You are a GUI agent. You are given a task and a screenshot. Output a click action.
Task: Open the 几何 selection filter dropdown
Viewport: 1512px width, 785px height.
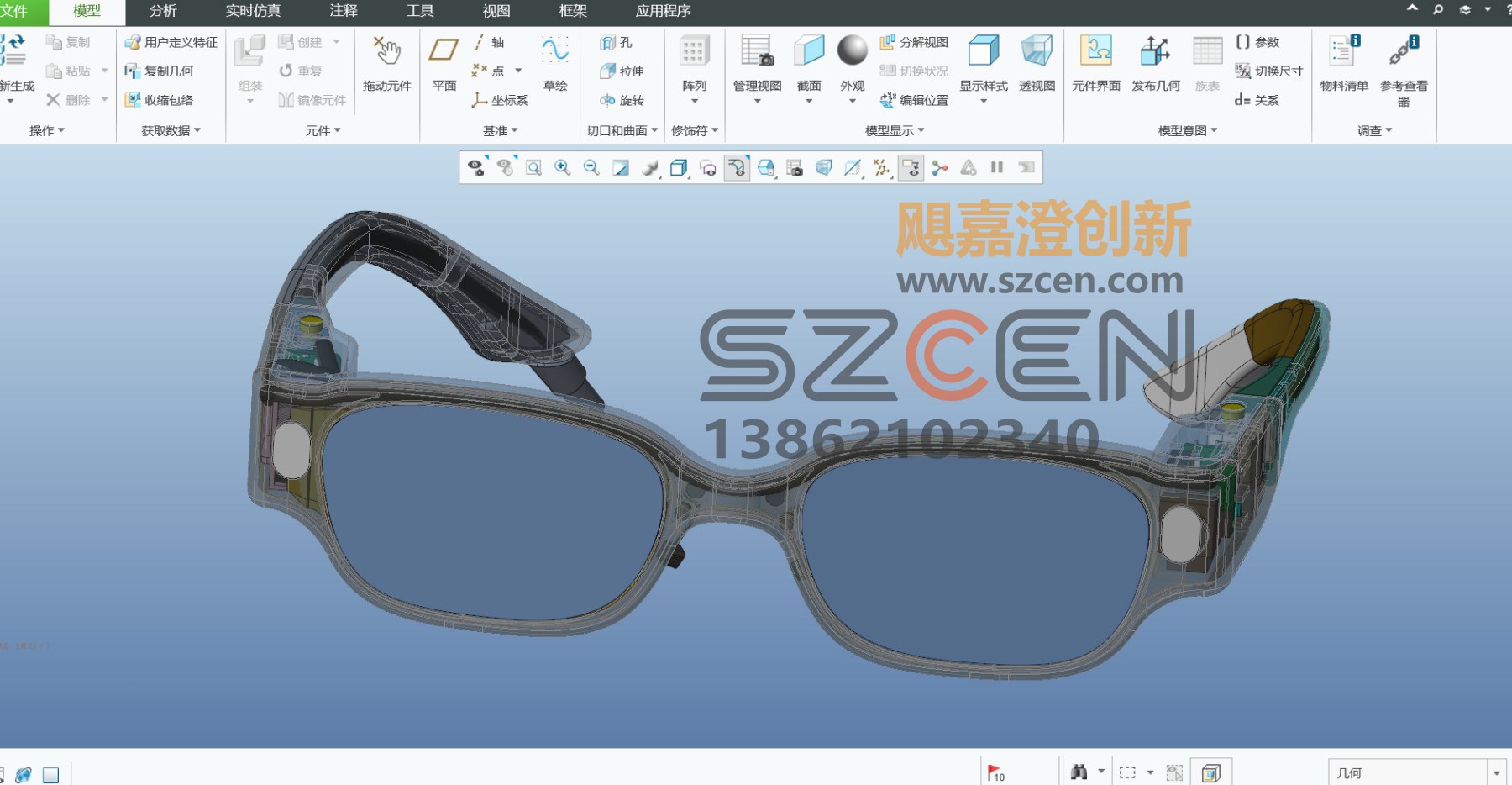1496,772
